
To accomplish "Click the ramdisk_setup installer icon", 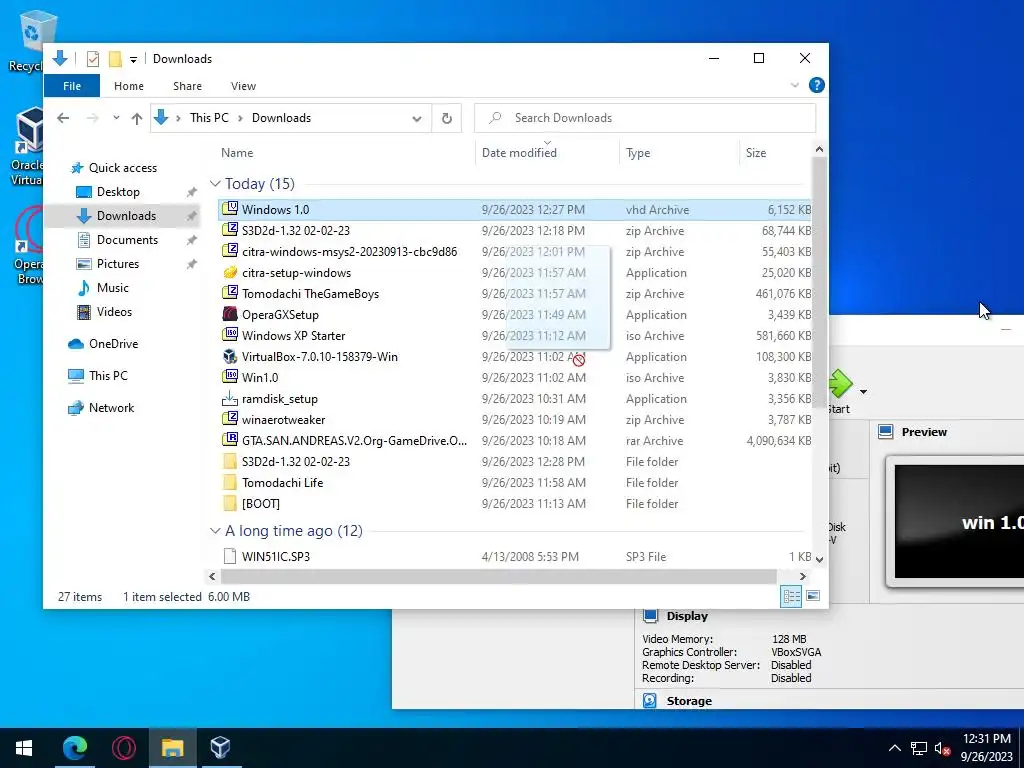I will pos(230,398).
